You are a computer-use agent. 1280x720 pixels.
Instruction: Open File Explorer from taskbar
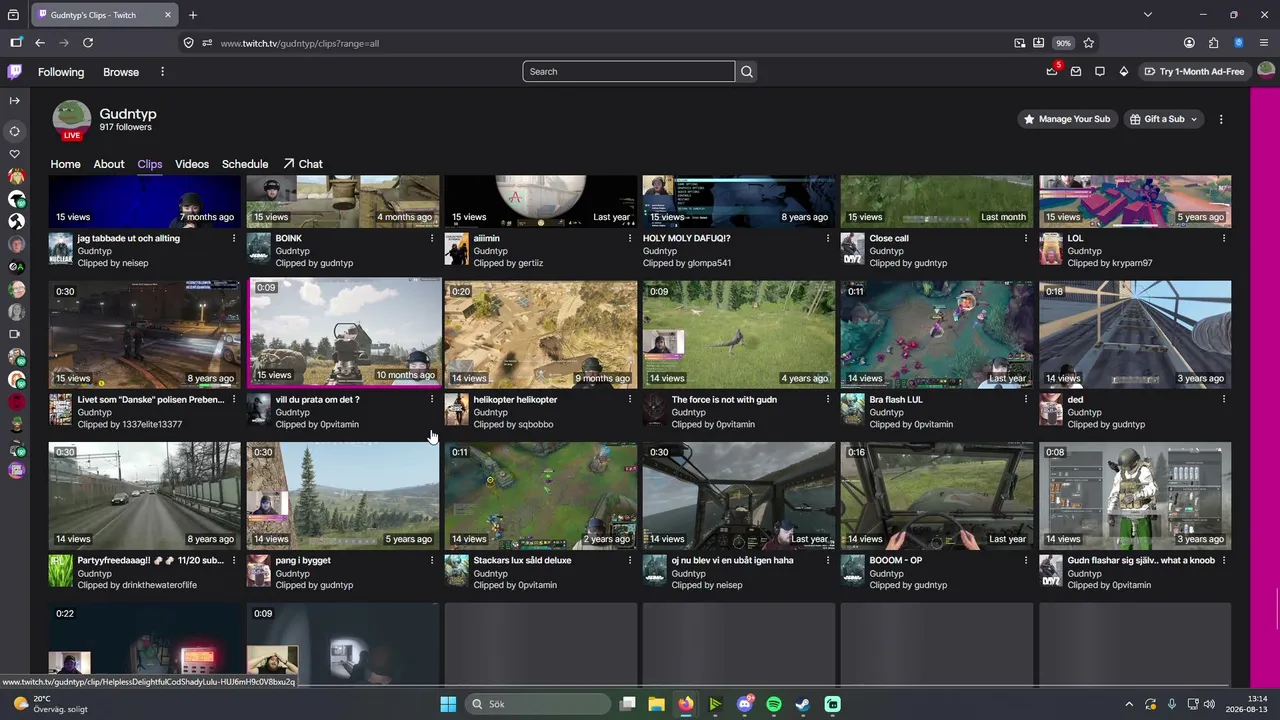tap(657, 704)
